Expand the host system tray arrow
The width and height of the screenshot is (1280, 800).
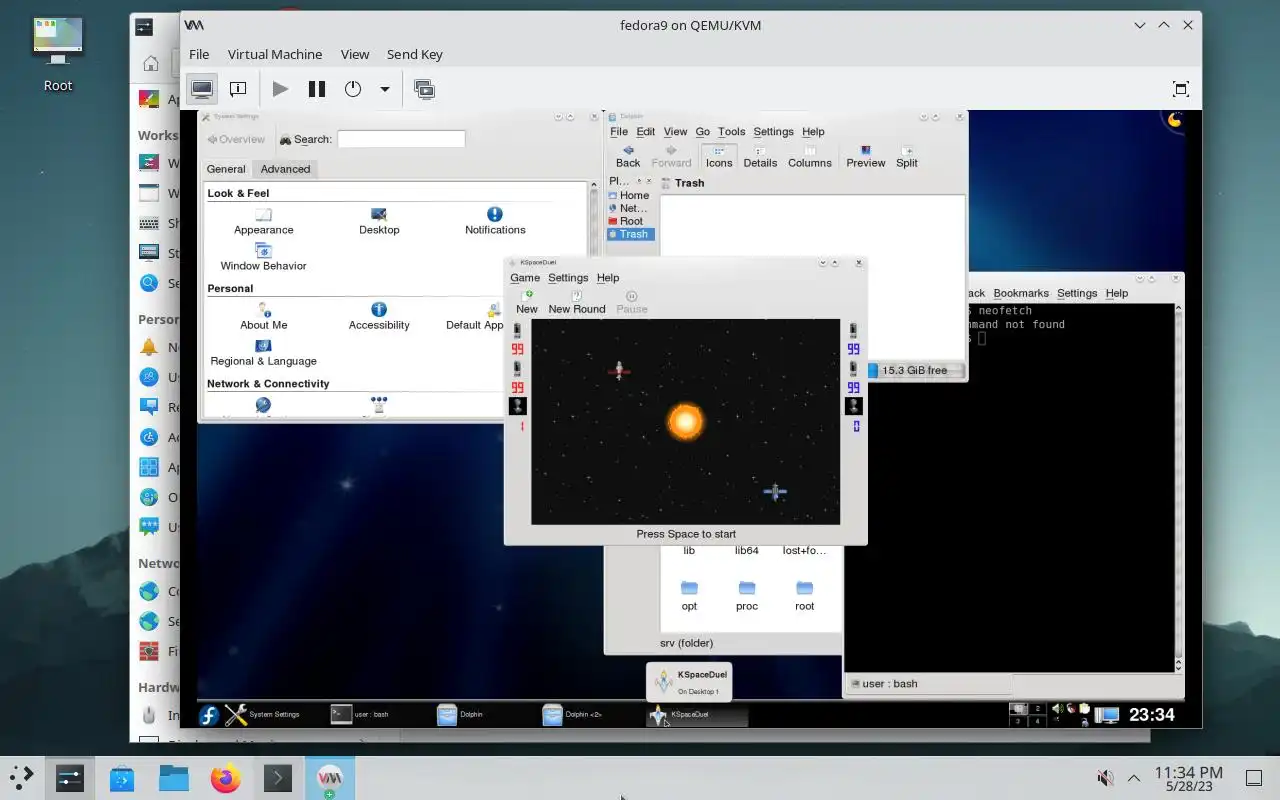[x=1134, y=778]
